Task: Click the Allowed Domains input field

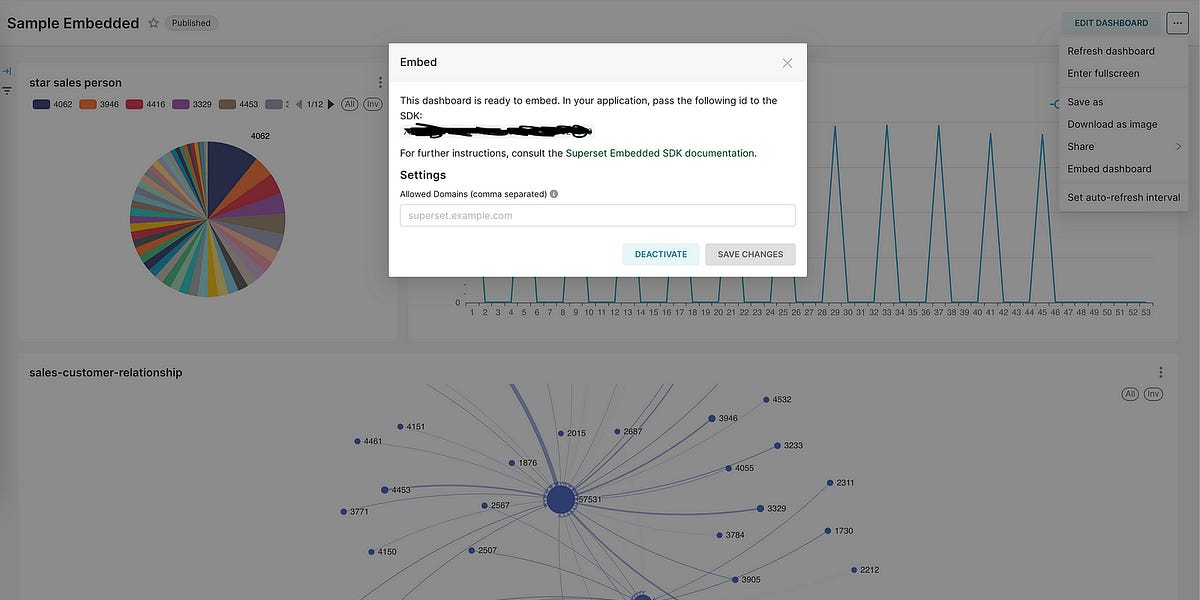Action: point(597,214)
